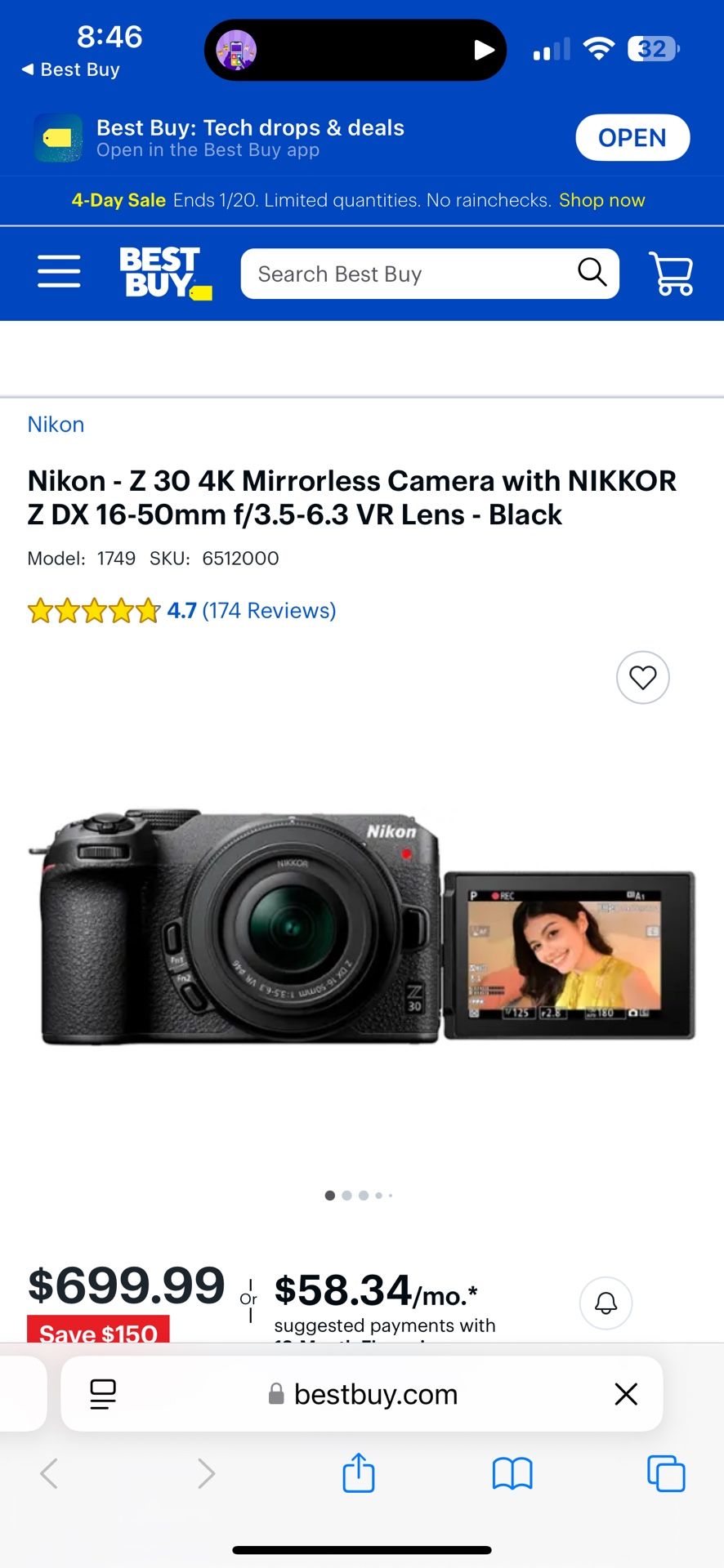Open the Best Buy app banner
Screen dimensions: 724x1568
632,138
